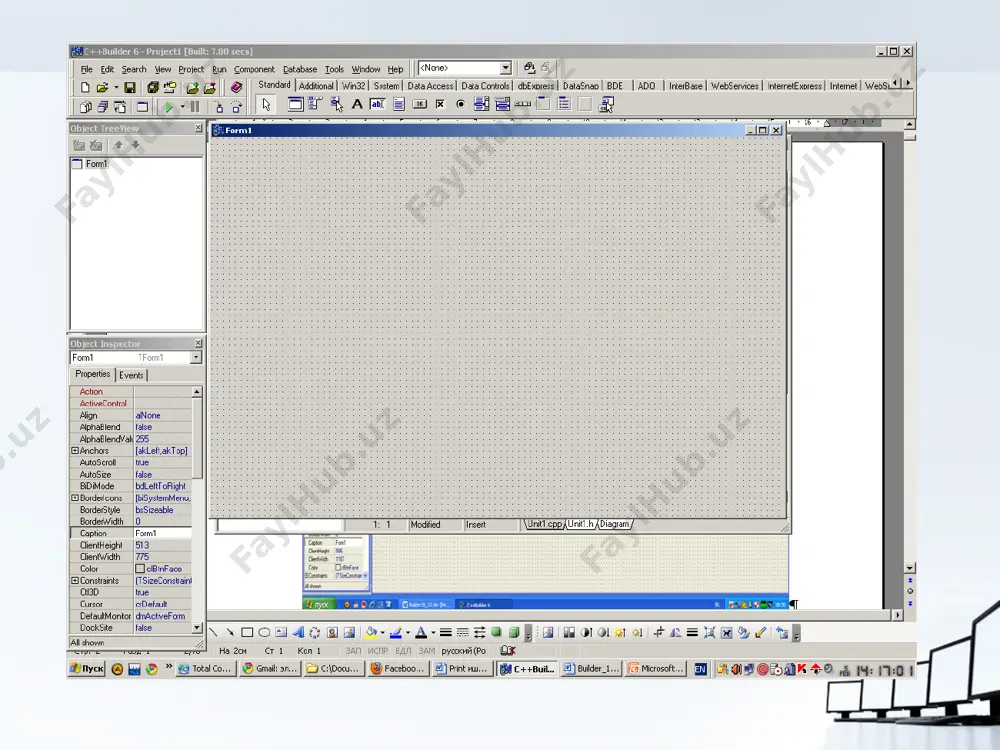Pick the ScrollBar component icon
This screenshot has width=1000, height=750.
pos(523,105)
